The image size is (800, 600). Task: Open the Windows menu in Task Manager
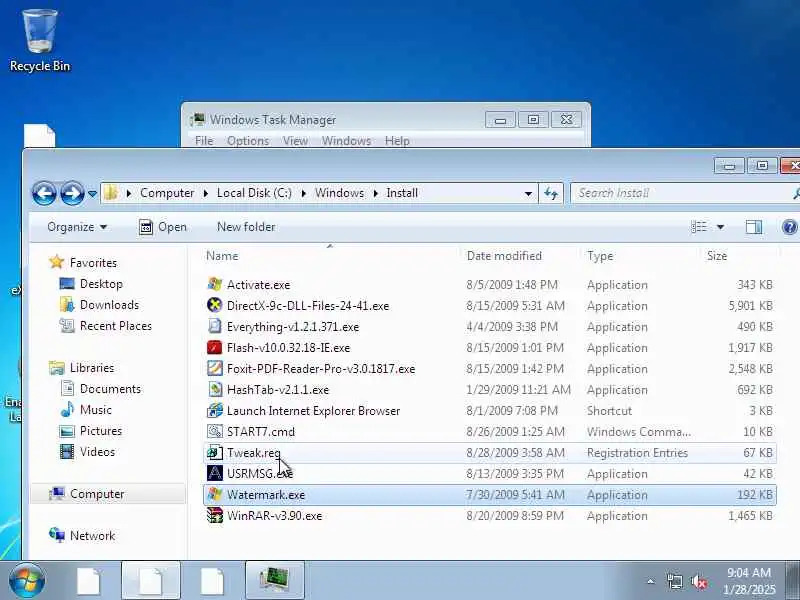click(x=346, y=141)
